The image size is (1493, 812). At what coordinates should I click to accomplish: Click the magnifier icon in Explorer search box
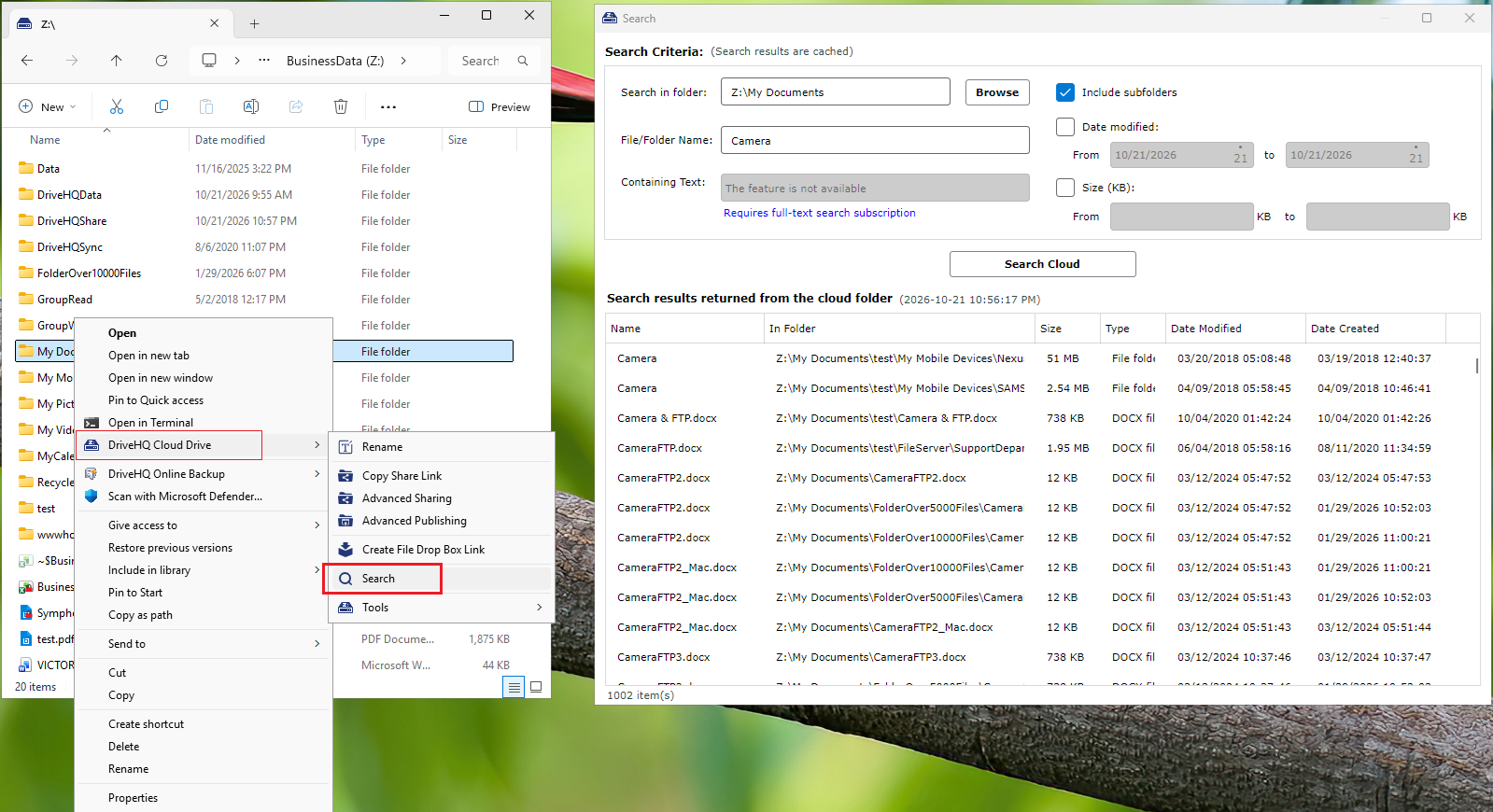tap(523, 61)
